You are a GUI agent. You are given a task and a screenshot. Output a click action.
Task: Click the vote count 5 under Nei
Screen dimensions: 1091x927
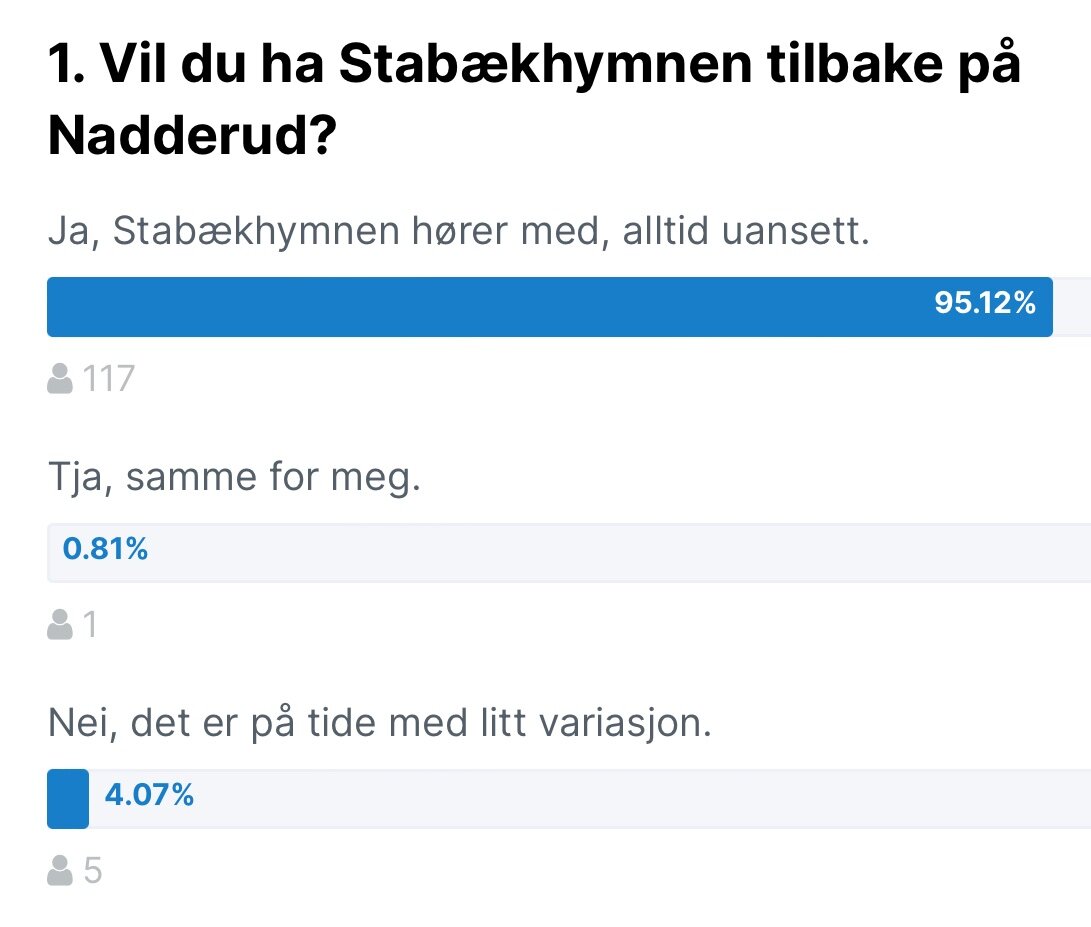click(93, 871)
